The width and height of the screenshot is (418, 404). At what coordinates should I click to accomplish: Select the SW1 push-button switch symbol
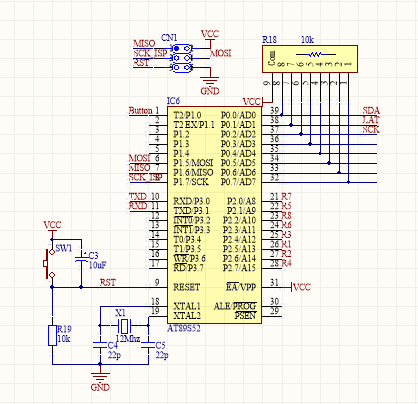point(49,263)
